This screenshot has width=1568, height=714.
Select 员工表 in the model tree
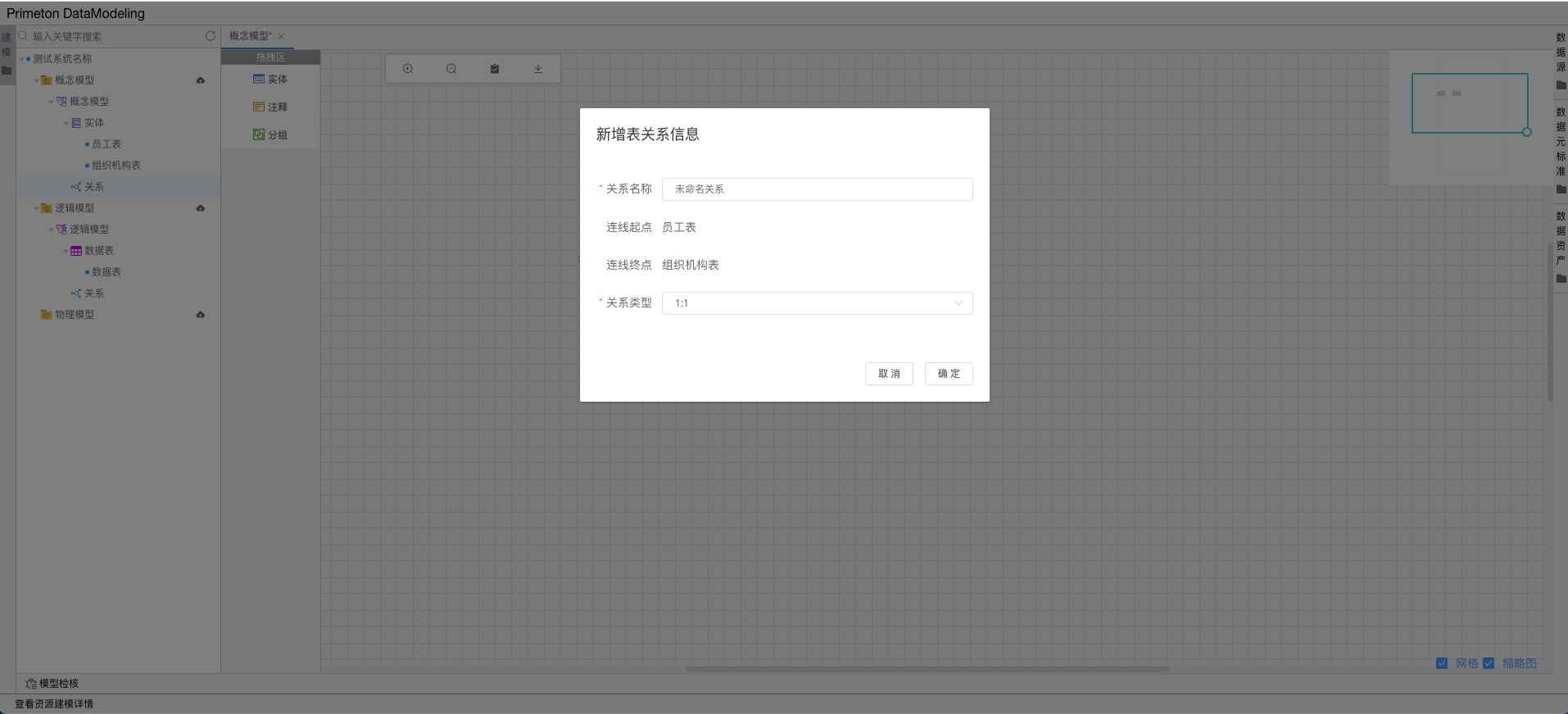click(x=106, y=144)
